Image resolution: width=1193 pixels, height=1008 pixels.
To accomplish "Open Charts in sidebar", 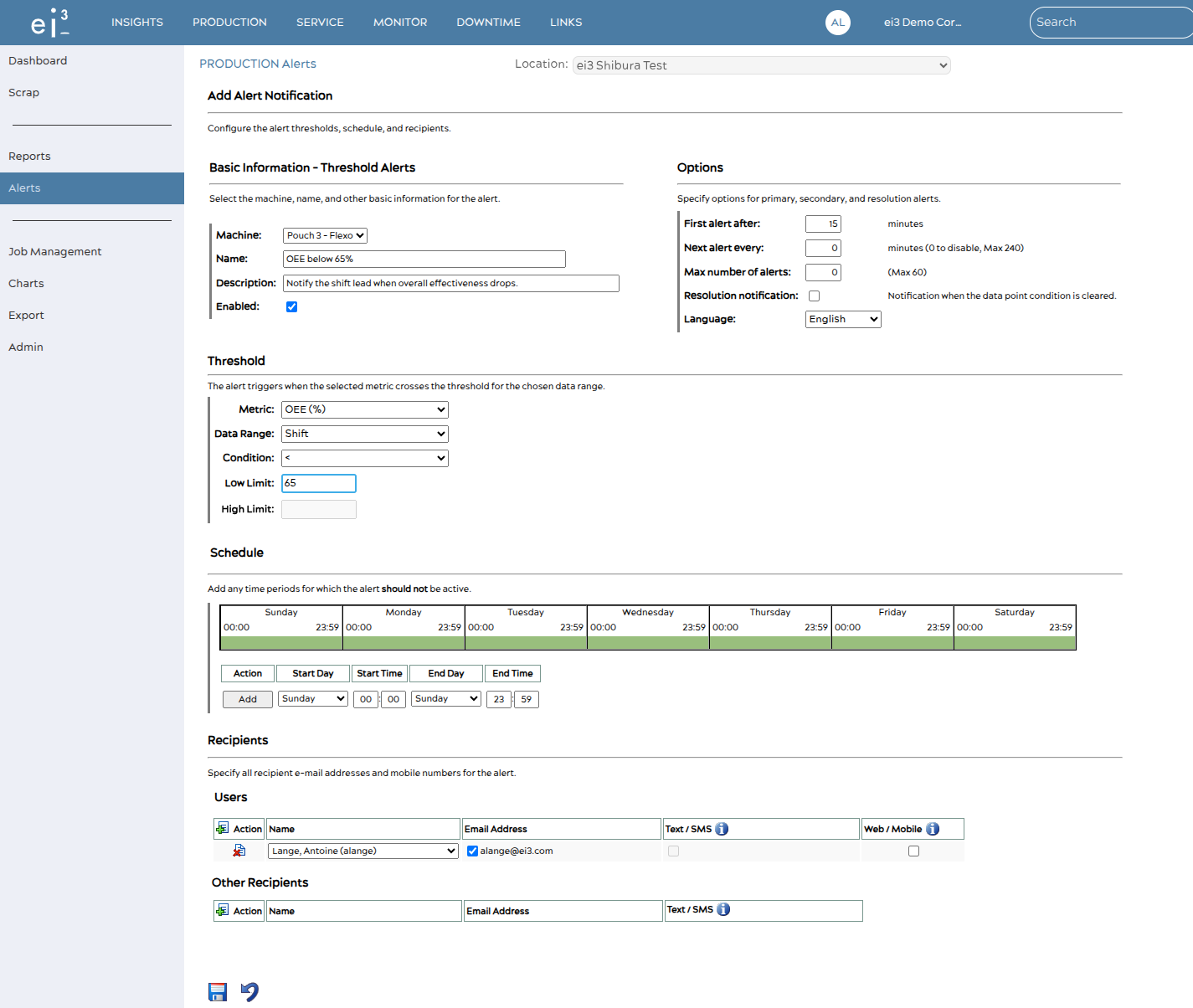I will tap(92, 284).
